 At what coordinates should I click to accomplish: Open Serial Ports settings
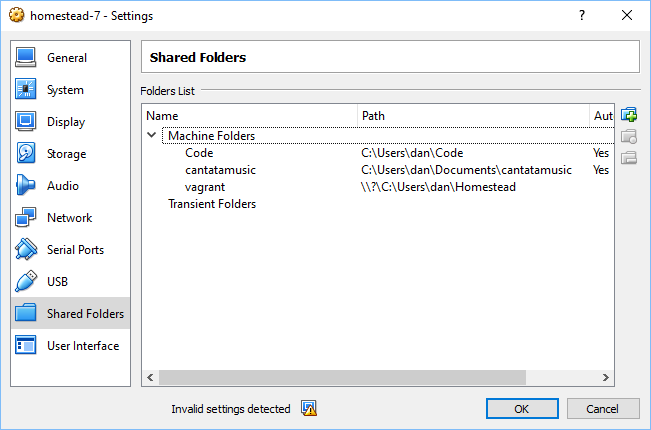click(x=75, y=250)
